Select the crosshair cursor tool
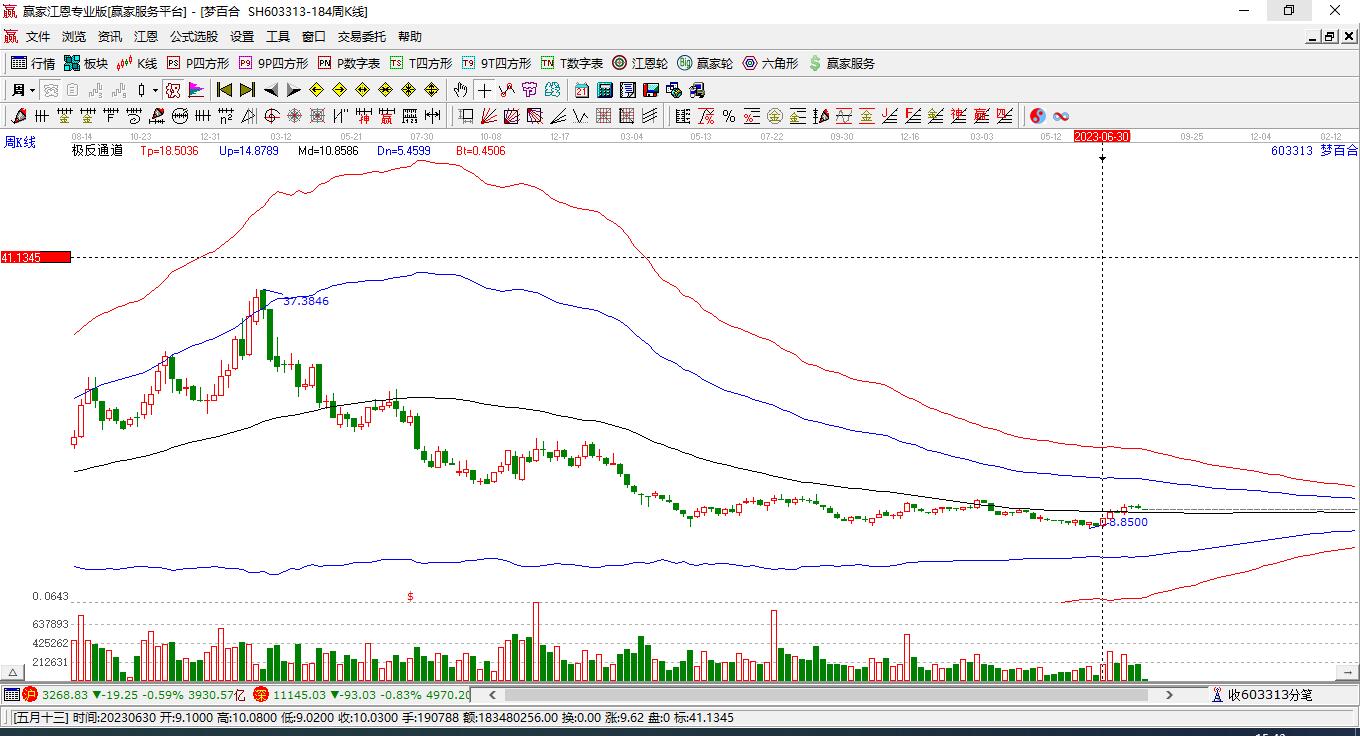 coord(484,90)
